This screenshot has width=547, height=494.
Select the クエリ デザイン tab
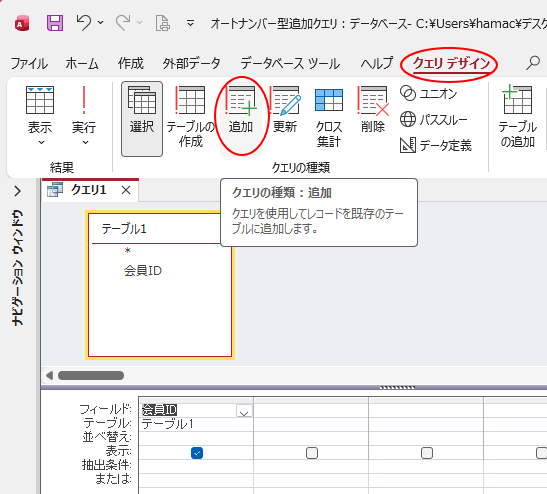[451, 64]
